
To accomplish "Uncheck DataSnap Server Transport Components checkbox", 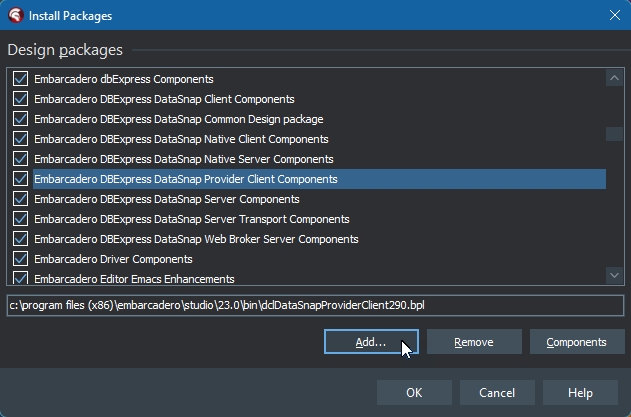I will coord(21,219).
